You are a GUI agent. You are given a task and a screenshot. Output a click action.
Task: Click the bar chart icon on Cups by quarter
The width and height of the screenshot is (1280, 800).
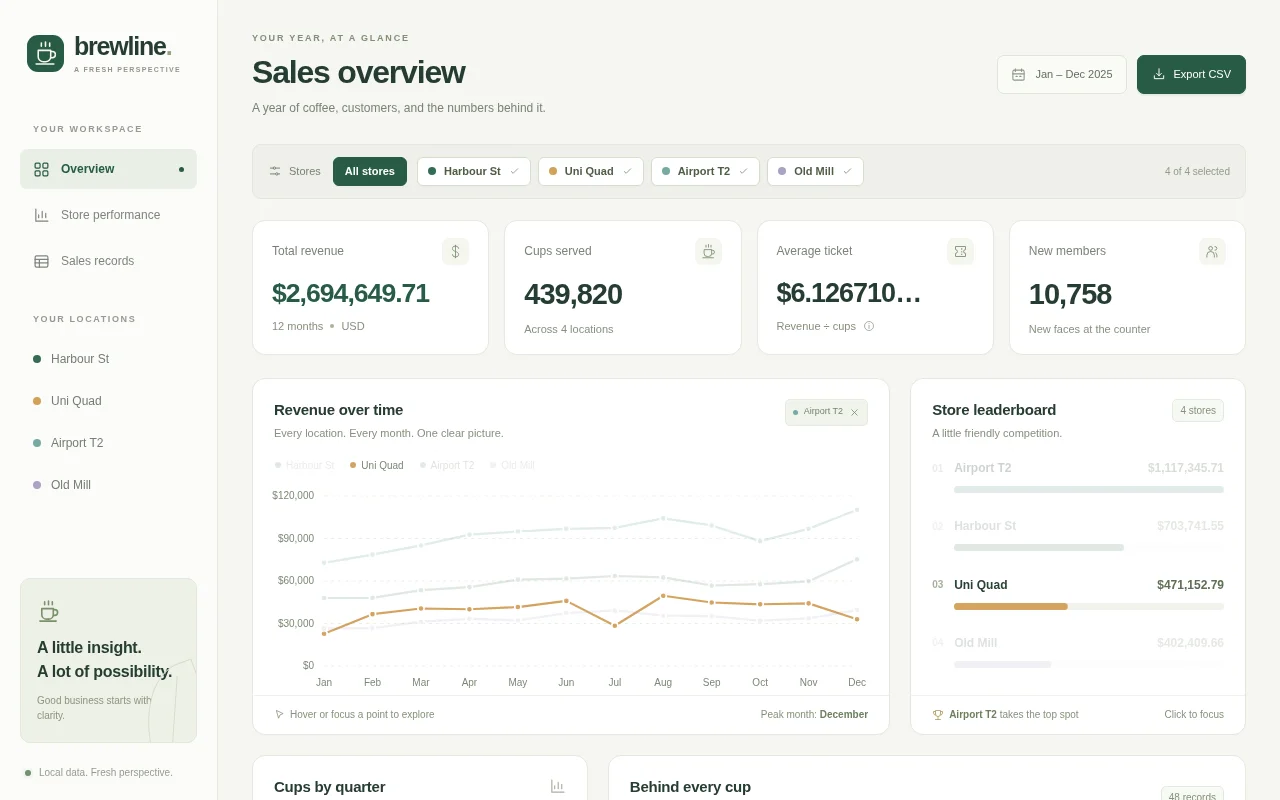pos(558,787)
